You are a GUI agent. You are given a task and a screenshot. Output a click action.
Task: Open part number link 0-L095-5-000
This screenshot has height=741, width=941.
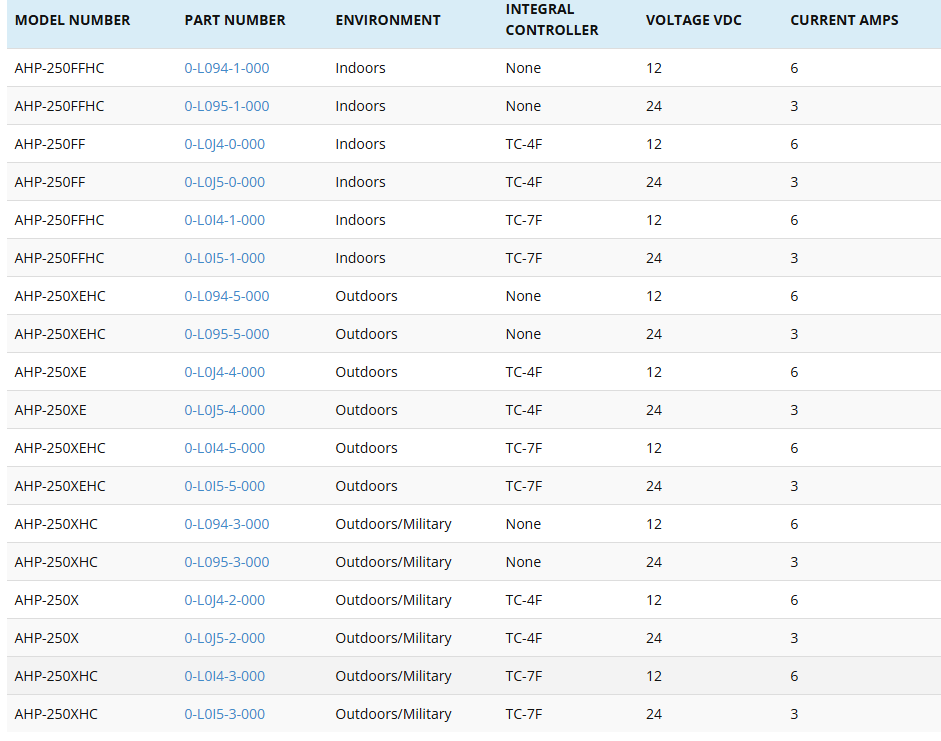[226, 334]
